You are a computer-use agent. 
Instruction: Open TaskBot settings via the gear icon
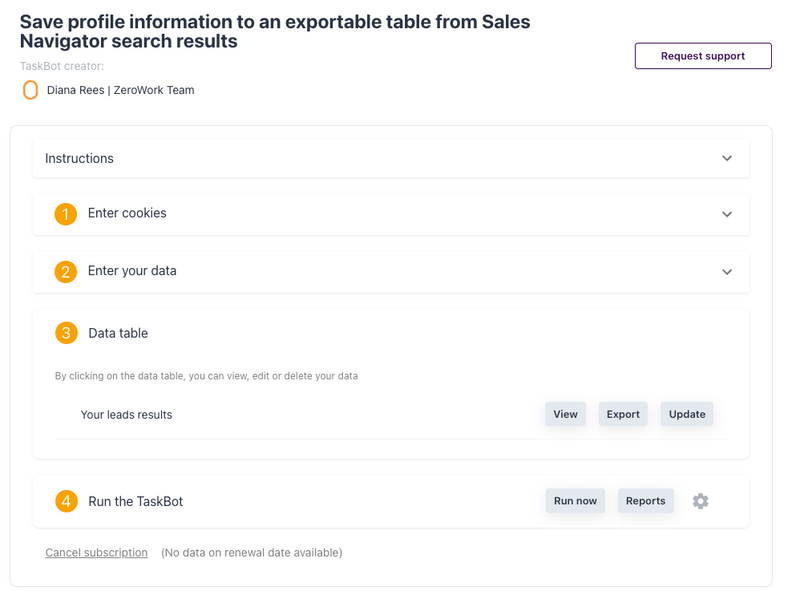coord(700,501)
